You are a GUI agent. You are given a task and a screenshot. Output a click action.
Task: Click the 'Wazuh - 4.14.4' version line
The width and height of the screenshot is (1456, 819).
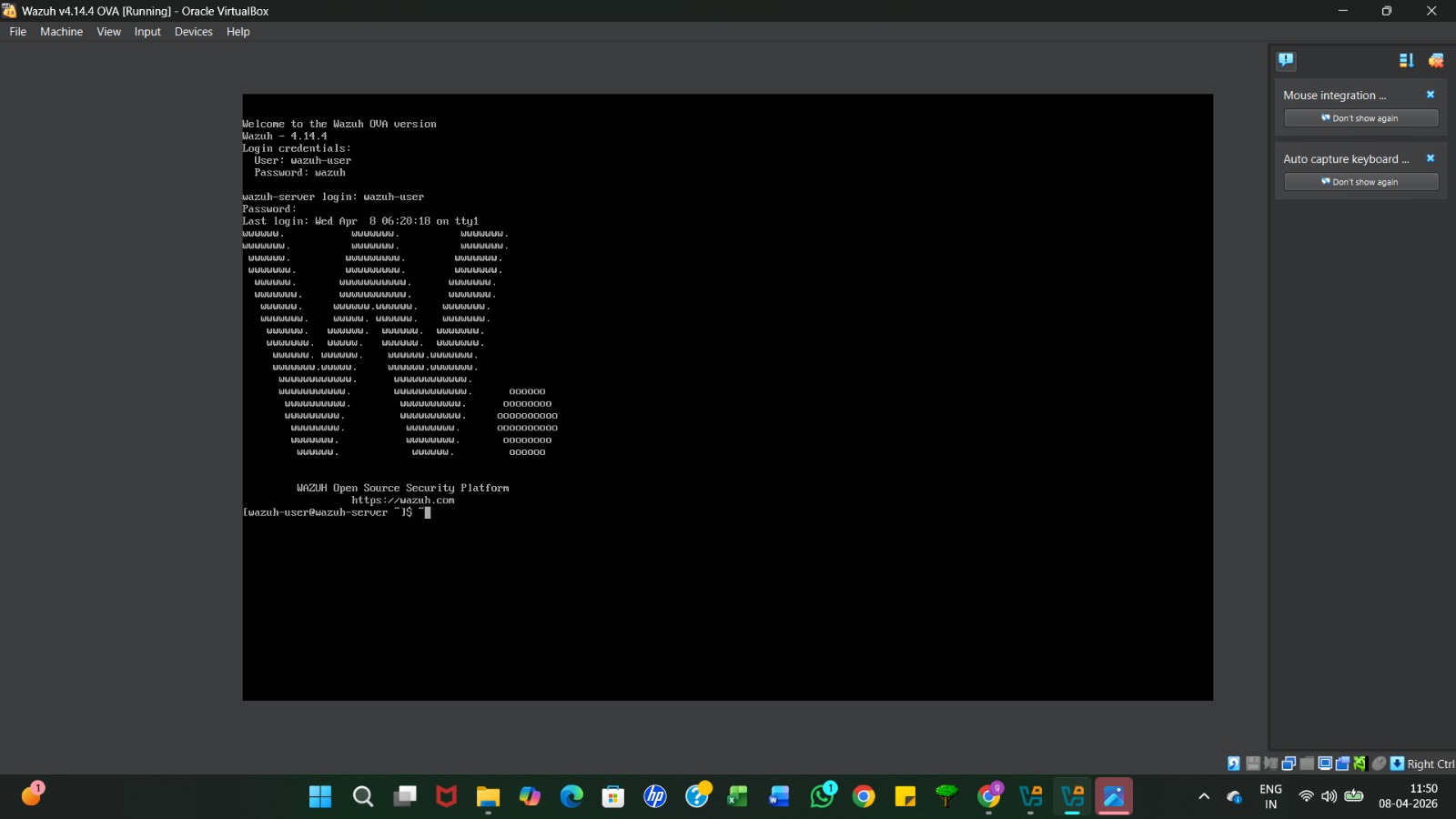point(285,136)
